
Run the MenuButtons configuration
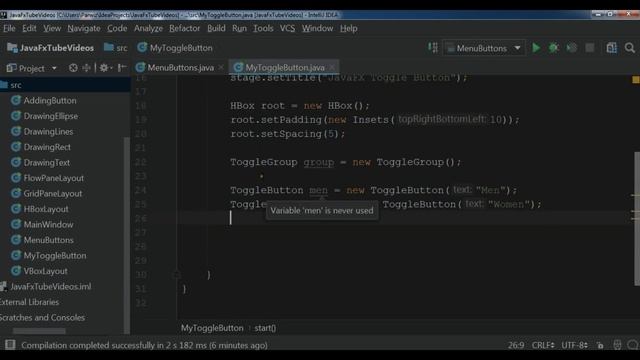(536, 48)
